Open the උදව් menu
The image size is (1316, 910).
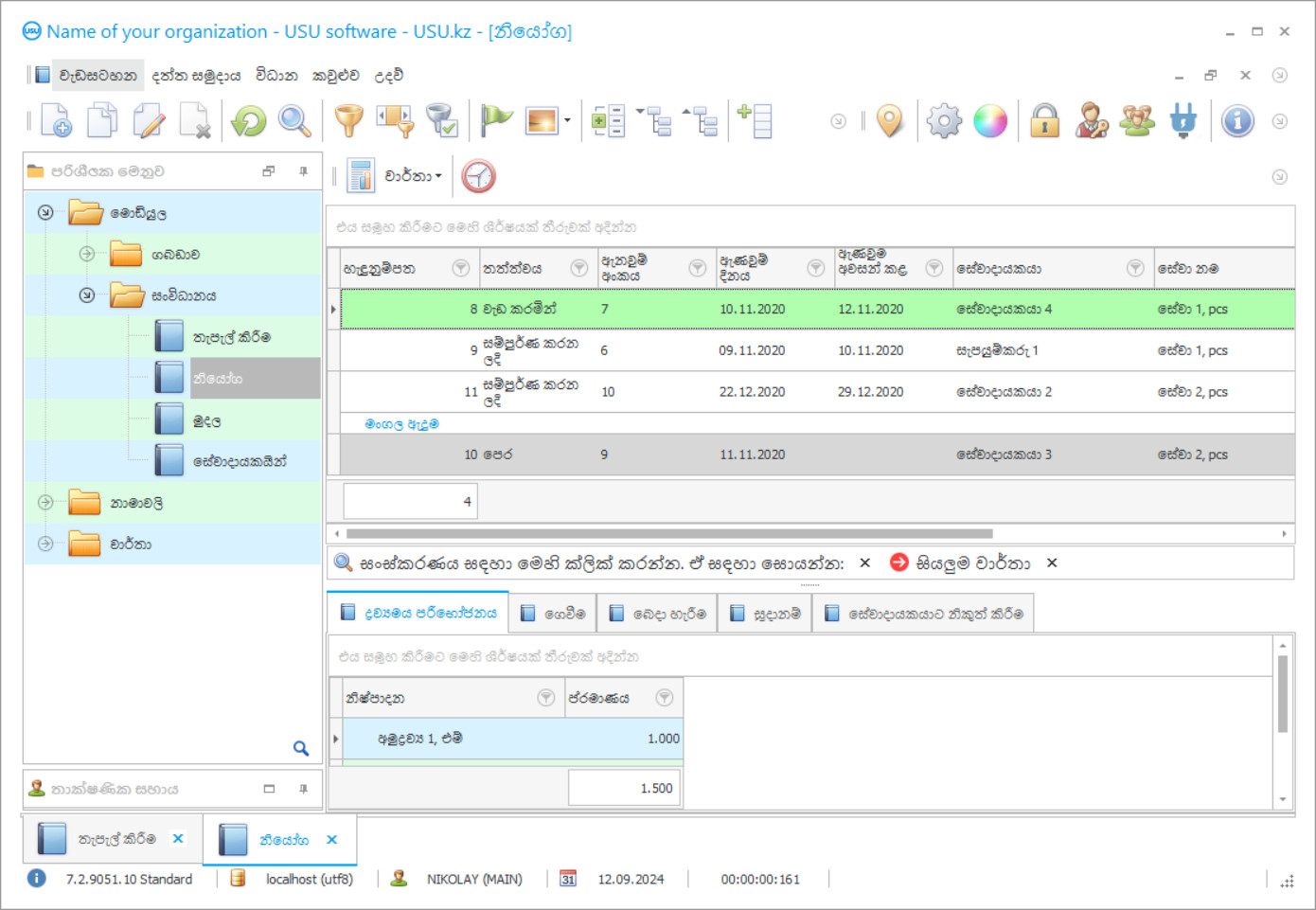coord(388,75)
